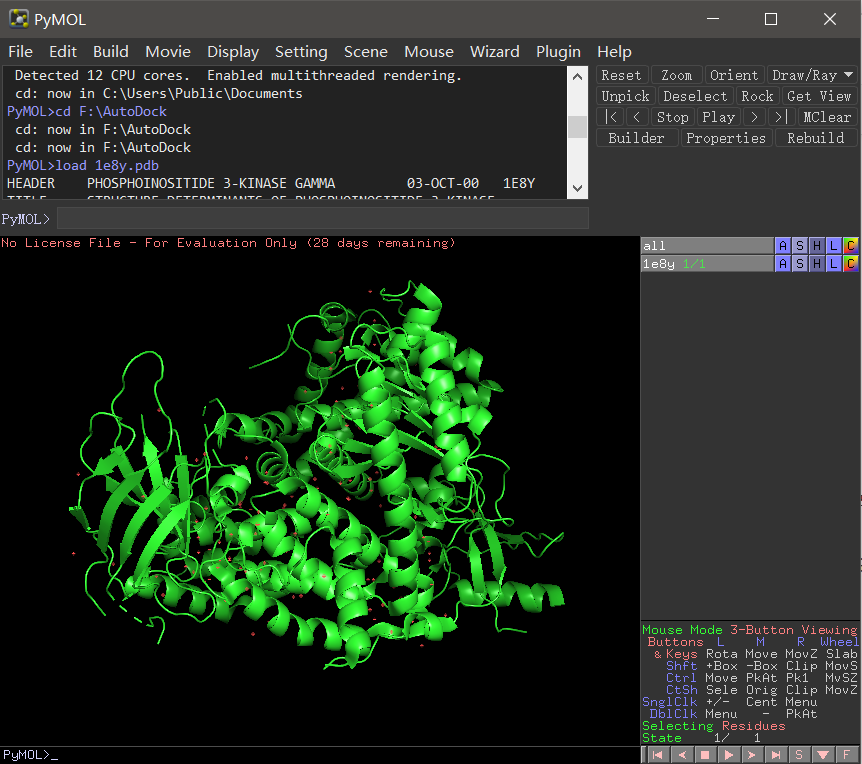
Task: Step back one frame in bottom playback bar
Action: tap(682, 755)
